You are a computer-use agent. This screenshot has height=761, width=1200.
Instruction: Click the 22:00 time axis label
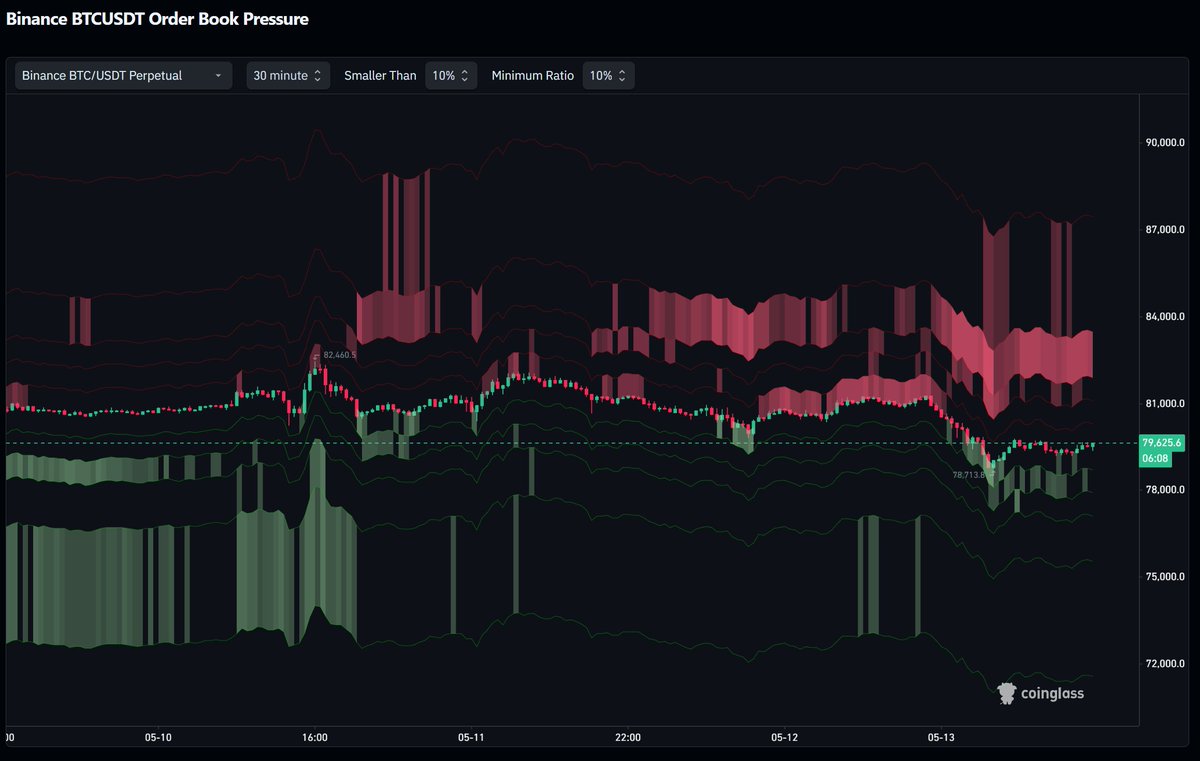click(628, 737)
